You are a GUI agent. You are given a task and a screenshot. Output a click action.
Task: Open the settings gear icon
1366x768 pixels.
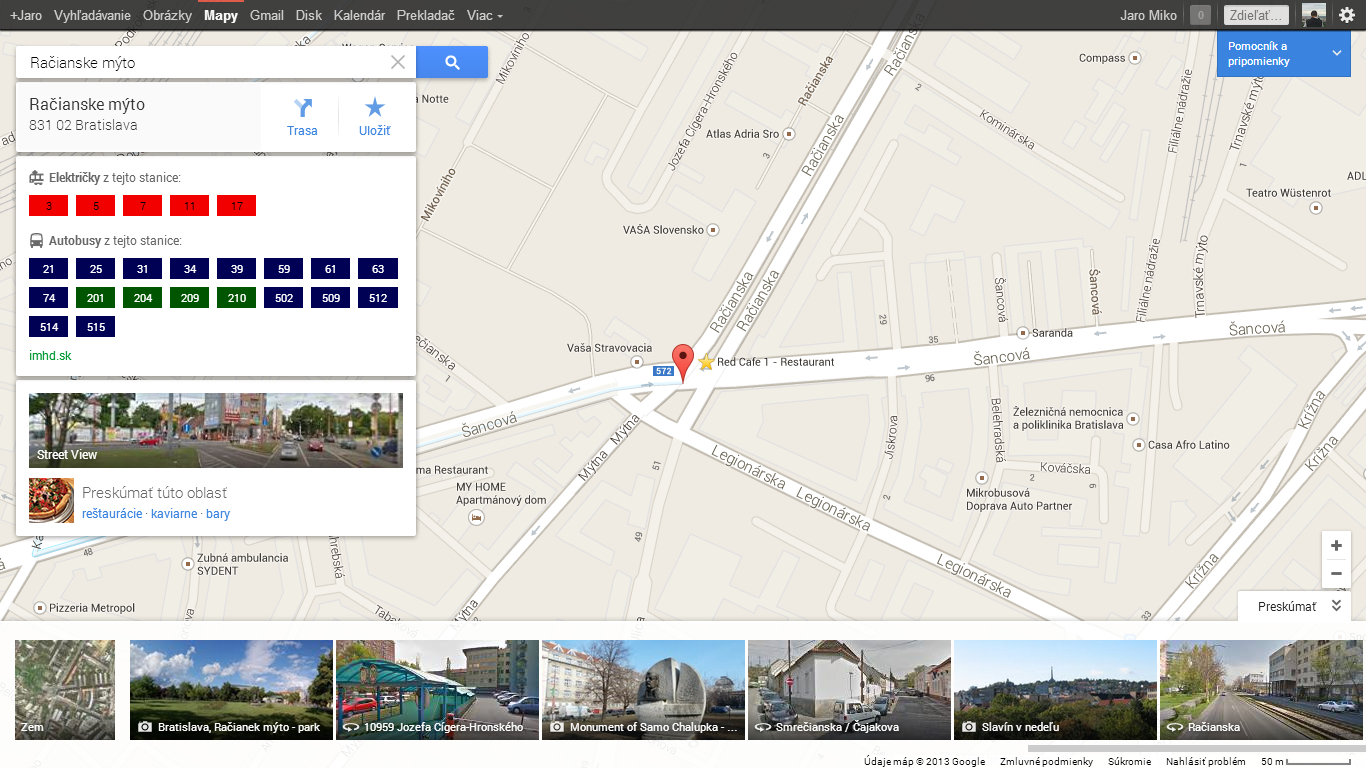point(1347,15)
